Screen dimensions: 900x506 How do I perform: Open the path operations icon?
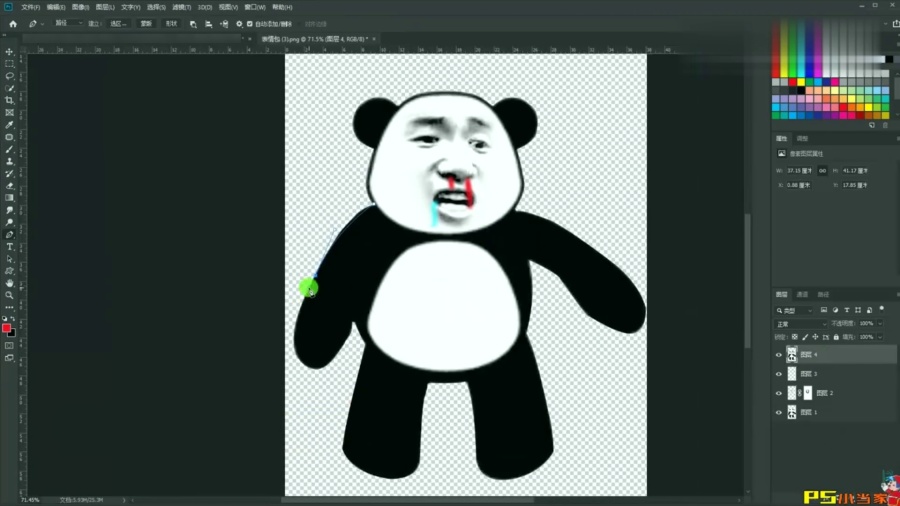coord(193,24)
